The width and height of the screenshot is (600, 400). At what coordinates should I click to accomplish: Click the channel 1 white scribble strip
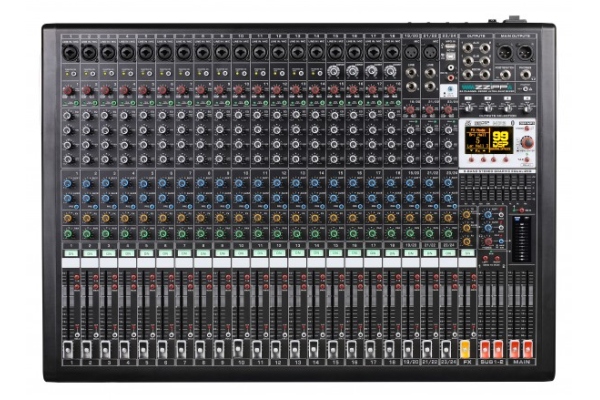click(71, 263)
